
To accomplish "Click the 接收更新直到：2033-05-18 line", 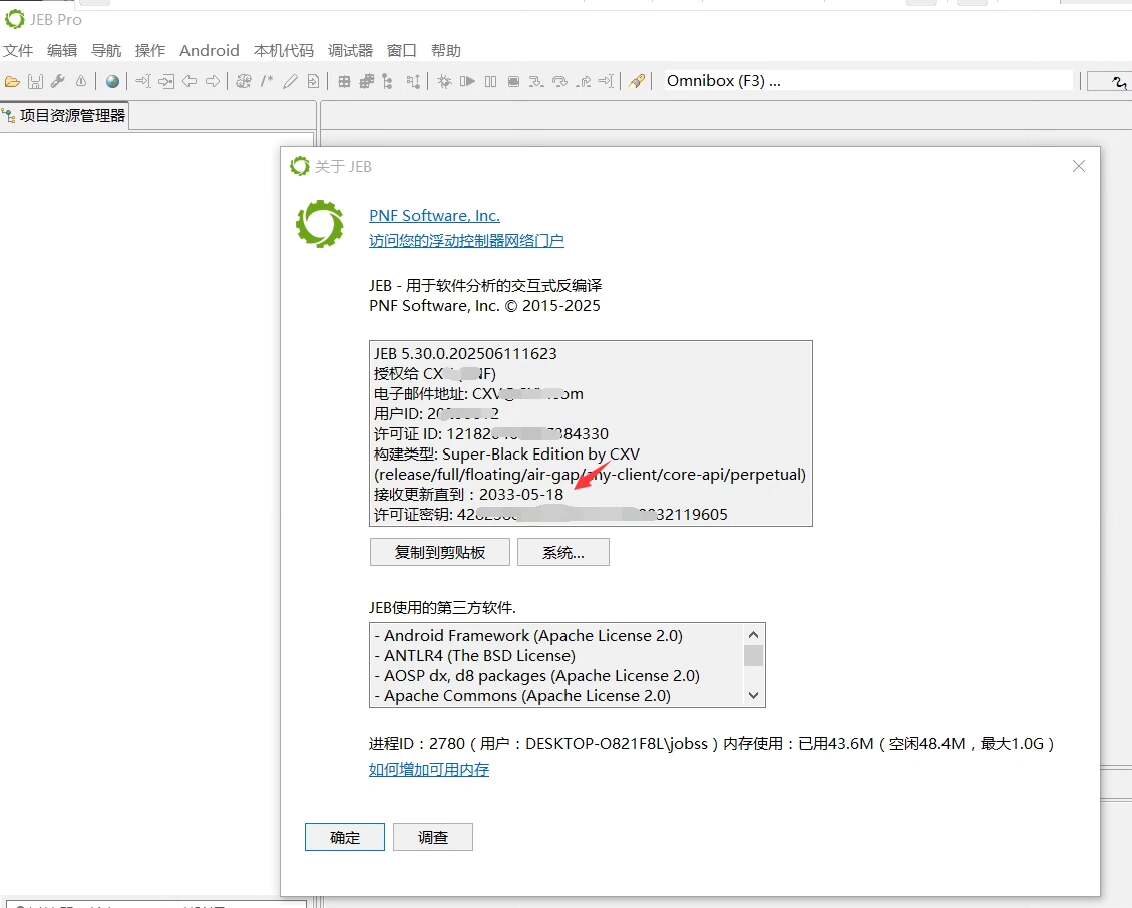I will [468, 494].
